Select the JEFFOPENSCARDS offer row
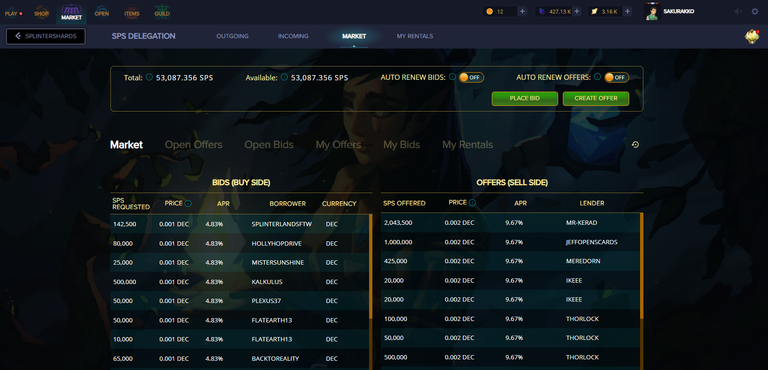The image size is (768, 370). coord(510,242)
